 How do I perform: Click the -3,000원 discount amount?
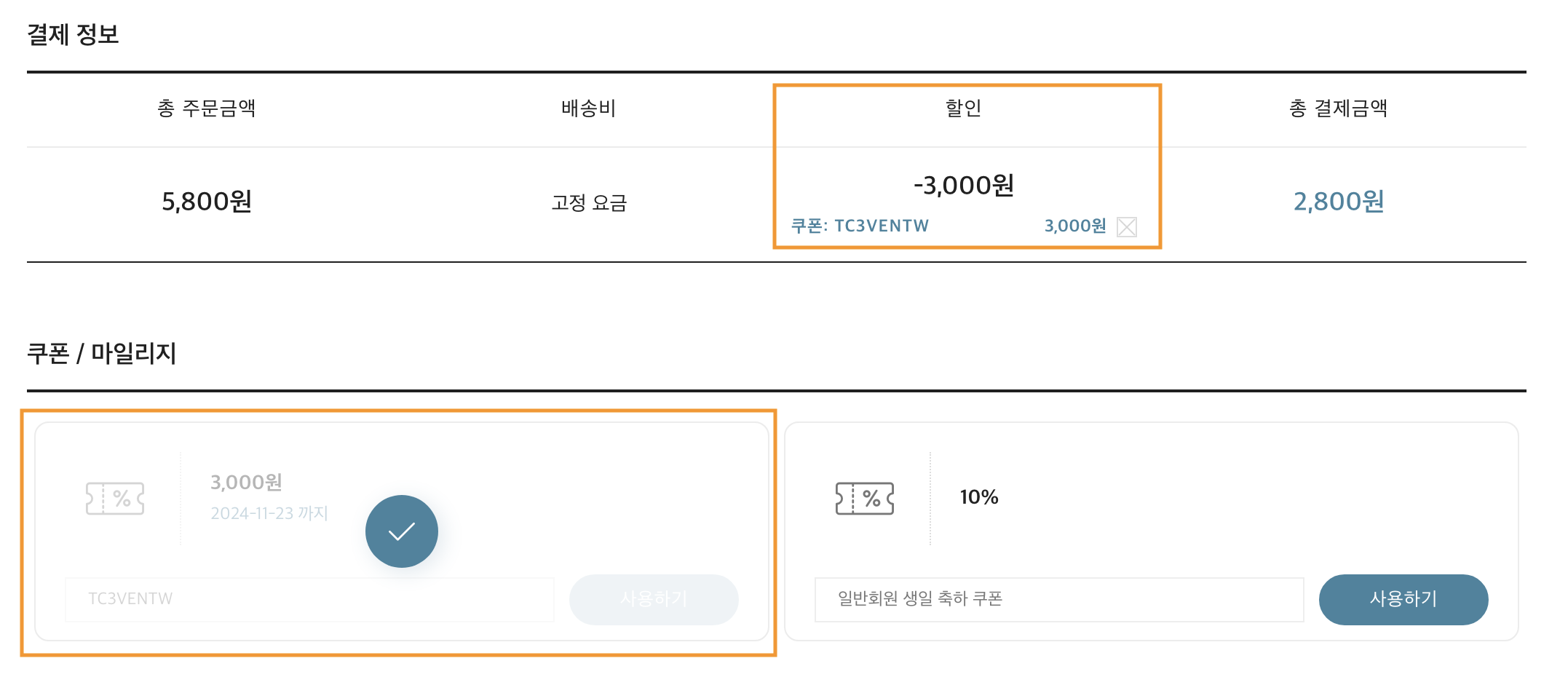964,185
